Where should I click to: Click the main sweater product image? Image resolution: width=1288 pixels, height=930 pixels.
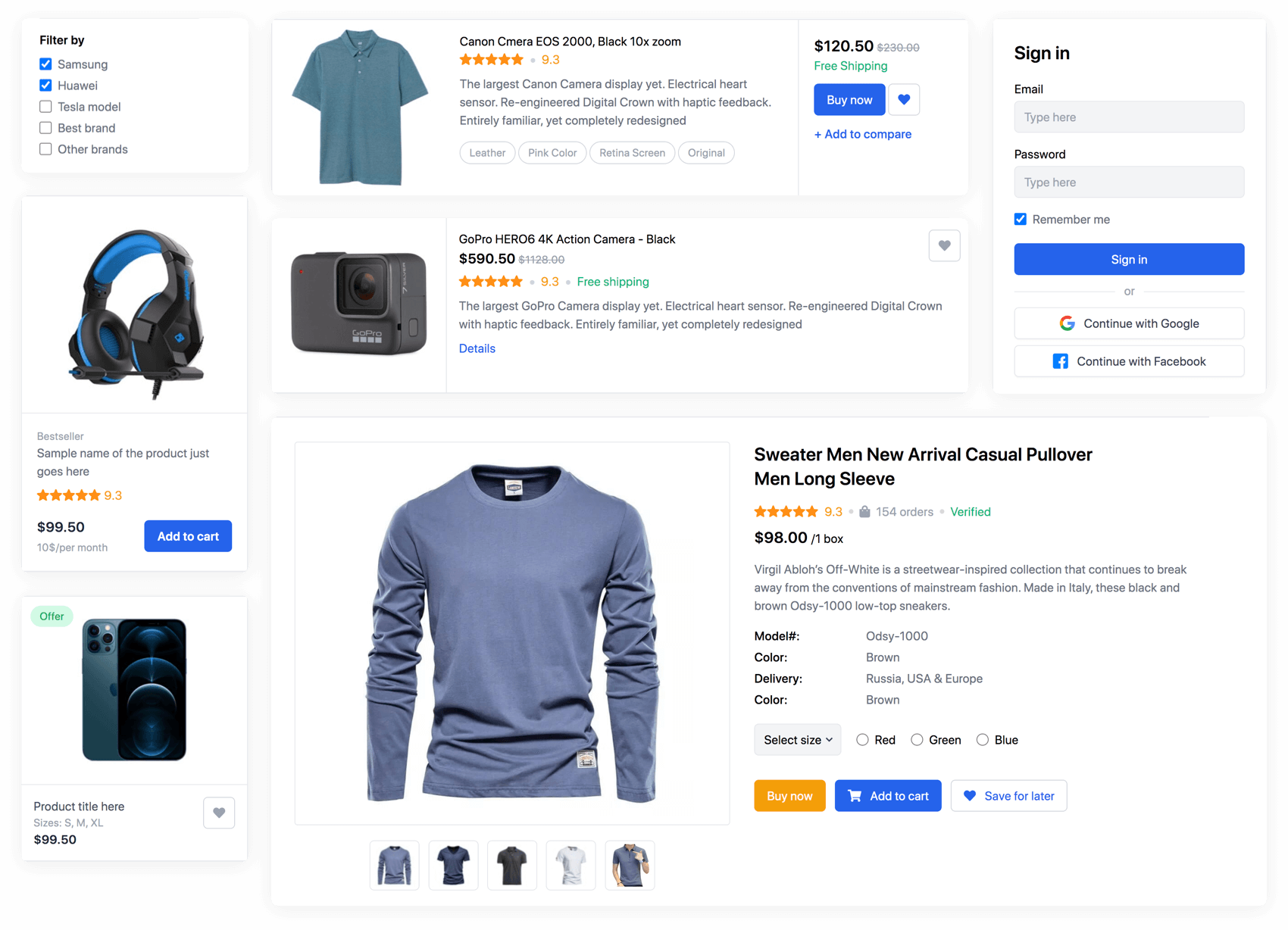click(x=512, y=633)
